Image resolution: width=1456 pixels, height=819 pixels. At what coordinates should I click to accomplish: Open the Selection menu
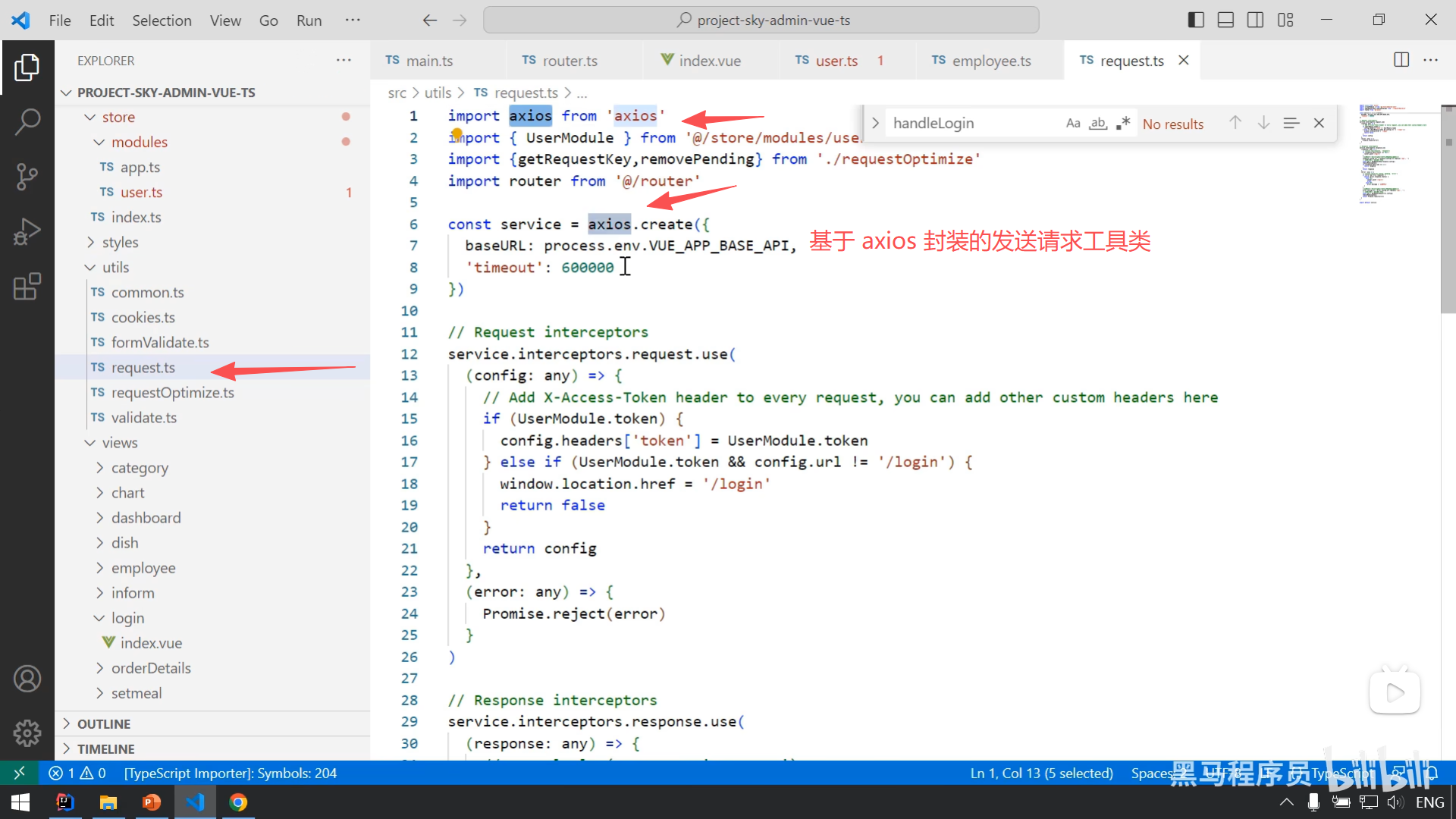[162, 20]
